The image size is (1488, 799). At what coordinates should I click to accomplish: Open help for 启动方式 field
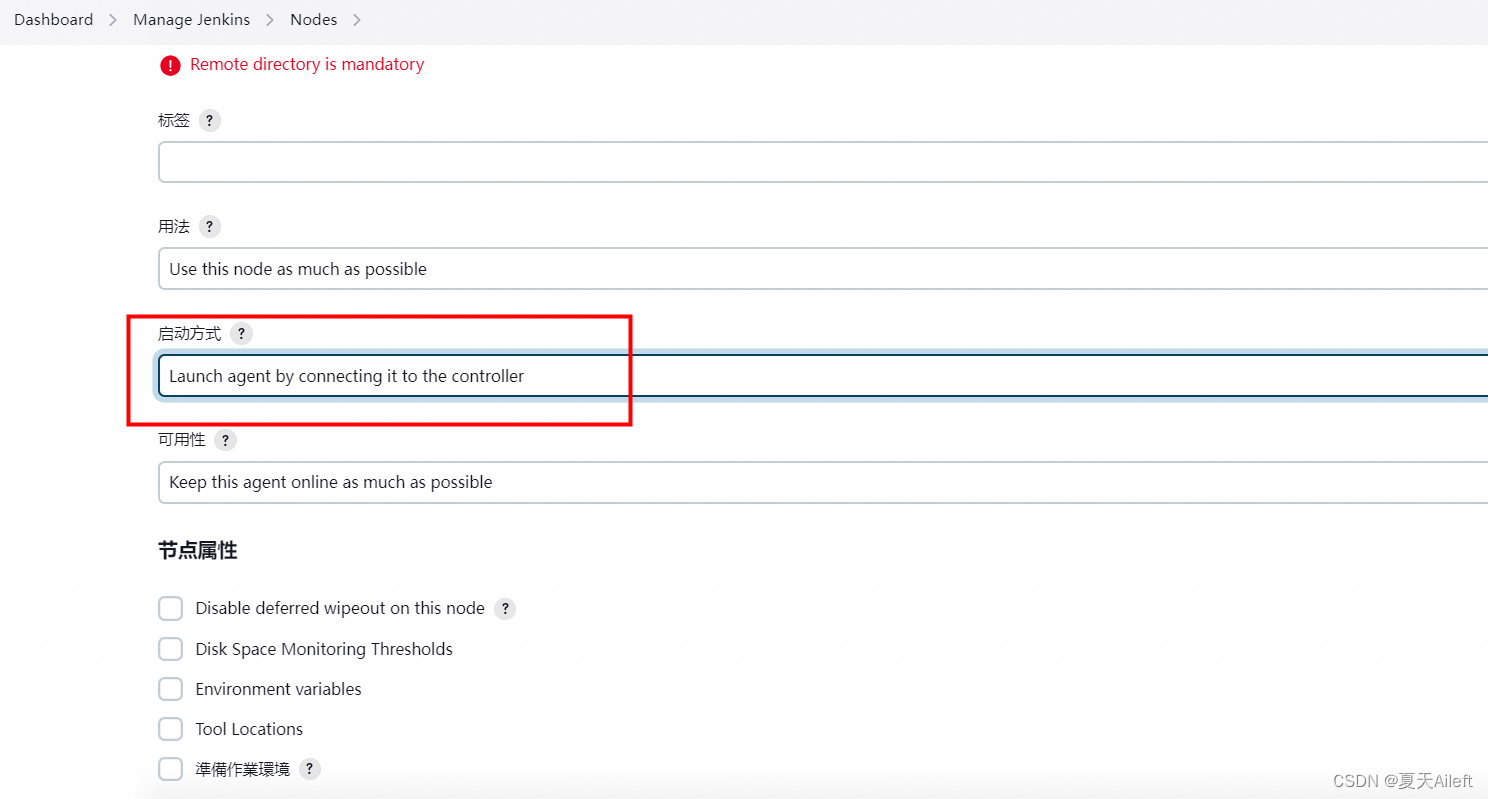click(x=241, y=333)
